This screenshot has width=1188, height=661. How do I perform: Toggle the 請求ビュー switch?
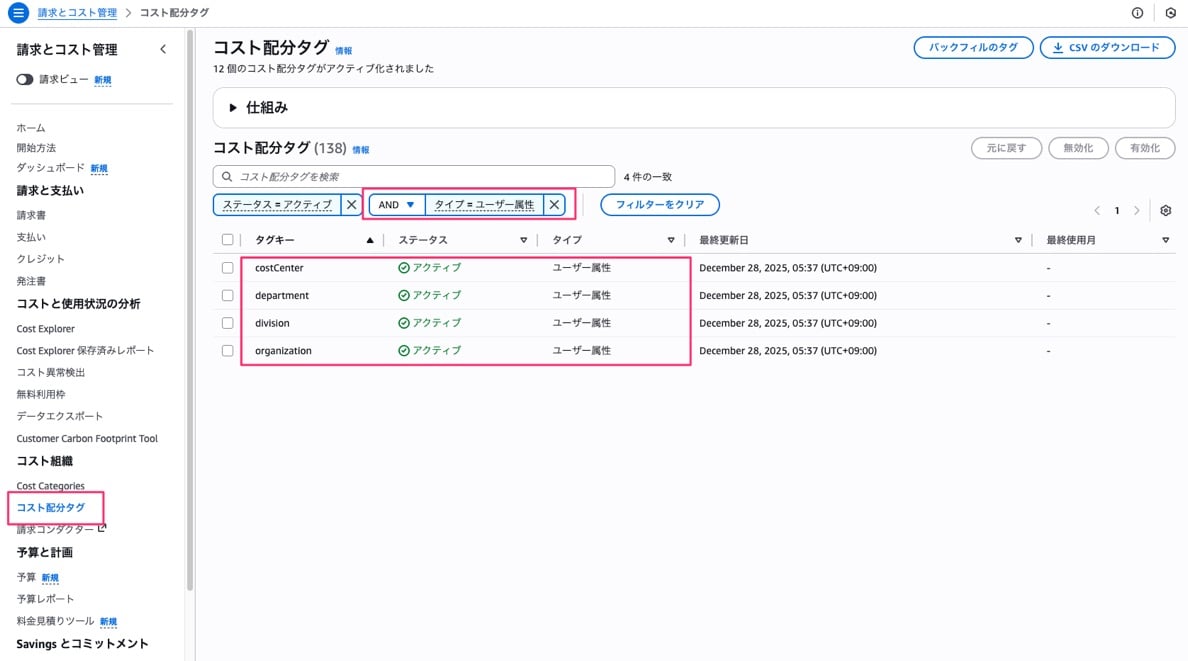(x=25, y=79)
